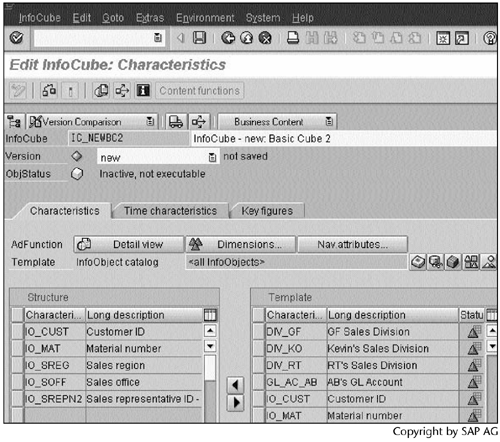Open the Version Comparison dropdown
This screenshot has height=442, width=500.
tap(150, 122)
